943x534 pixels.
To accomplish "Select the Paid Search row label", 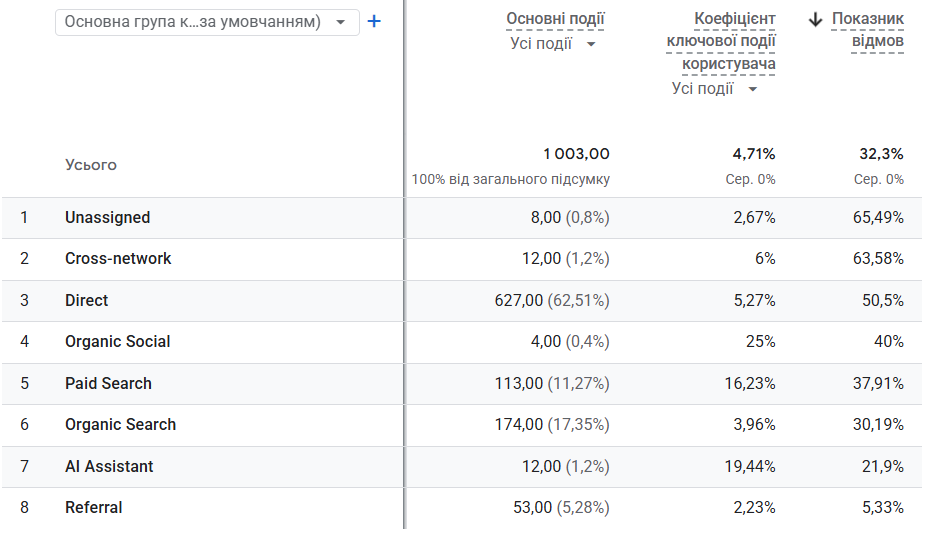I will point(108,384).
